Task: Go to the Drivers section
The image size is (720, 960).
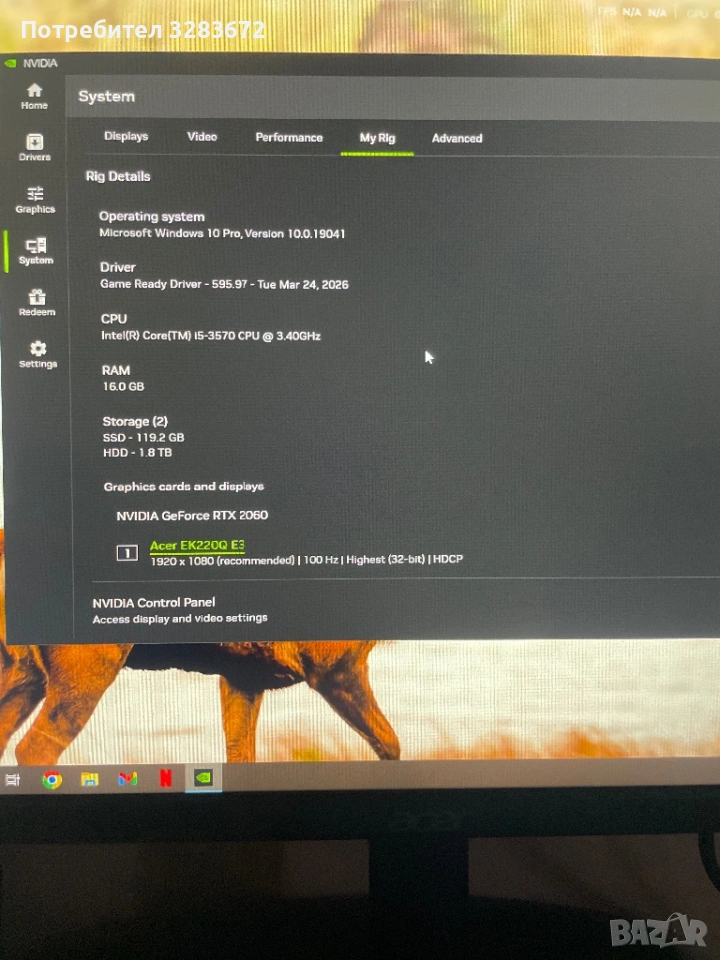Action: (34, 147)
